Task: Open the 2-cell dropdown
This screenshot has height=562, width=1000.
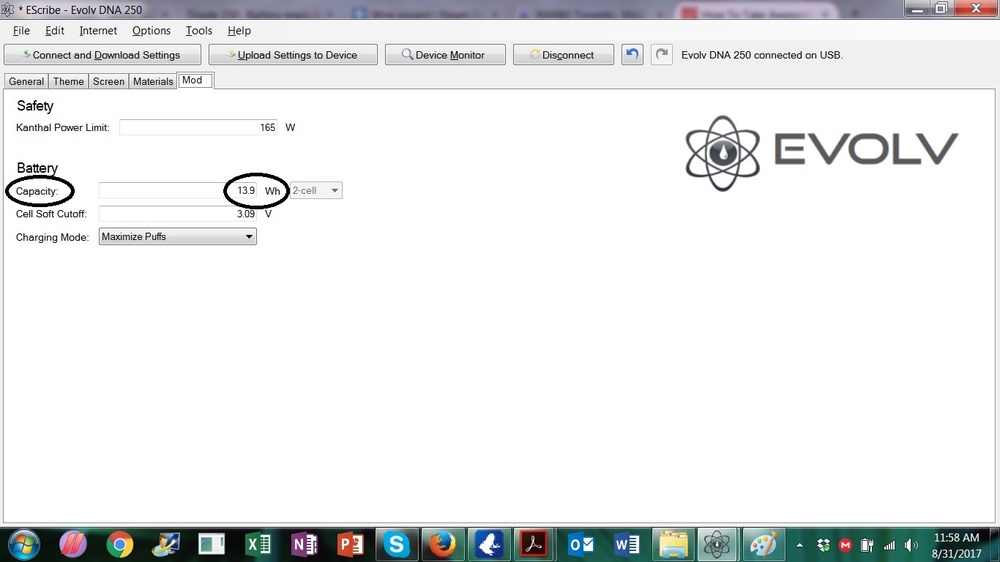Action: (316, 191)
